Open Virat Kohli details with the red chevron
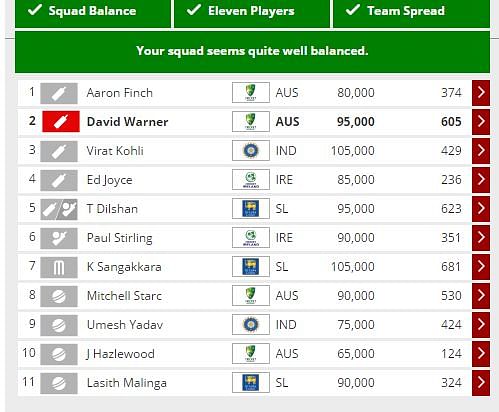The width and height of the screenshot is (499, 412). click(481, 150)
